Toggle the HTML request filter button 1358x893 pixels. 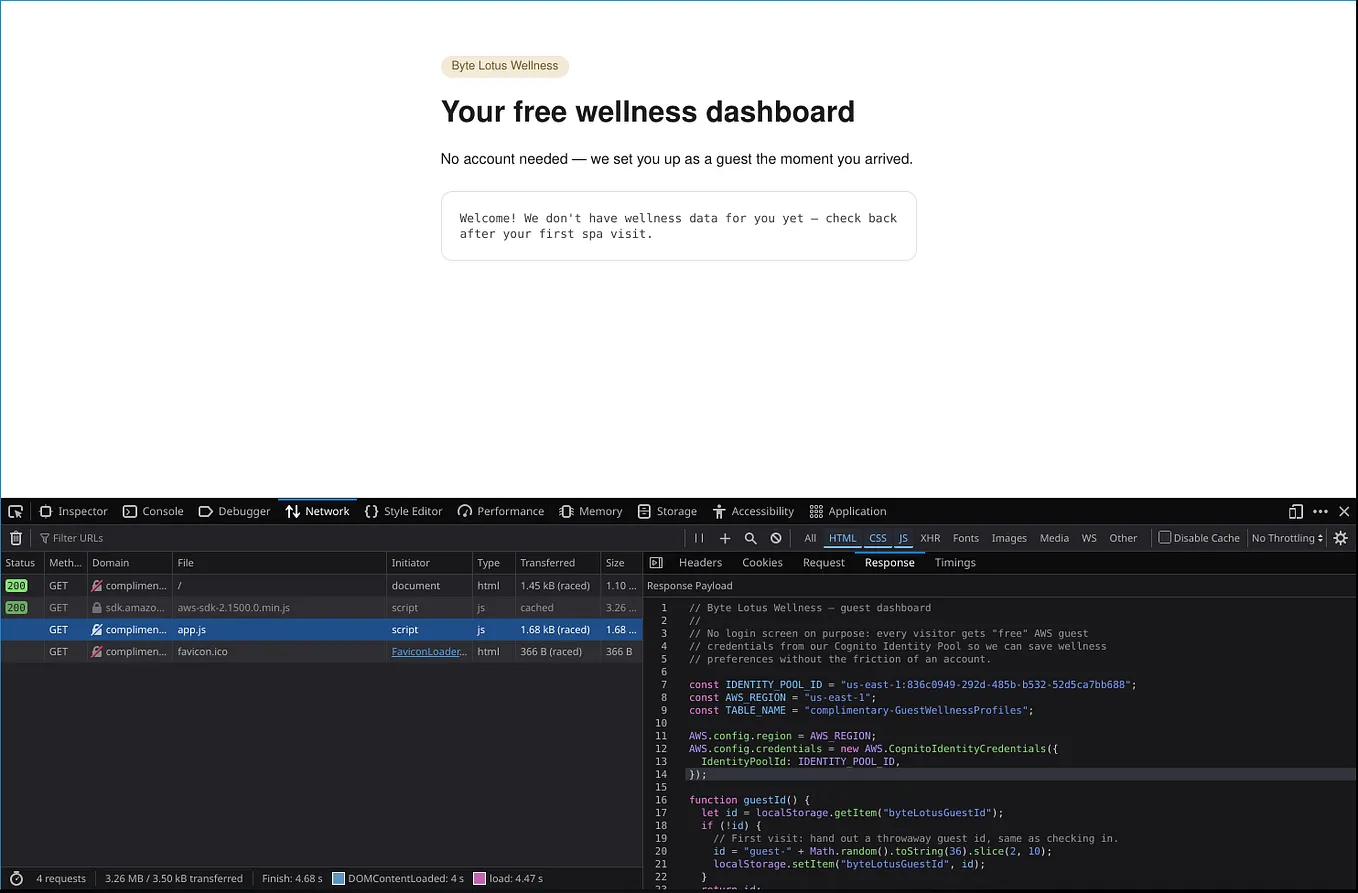click(843, 538)
